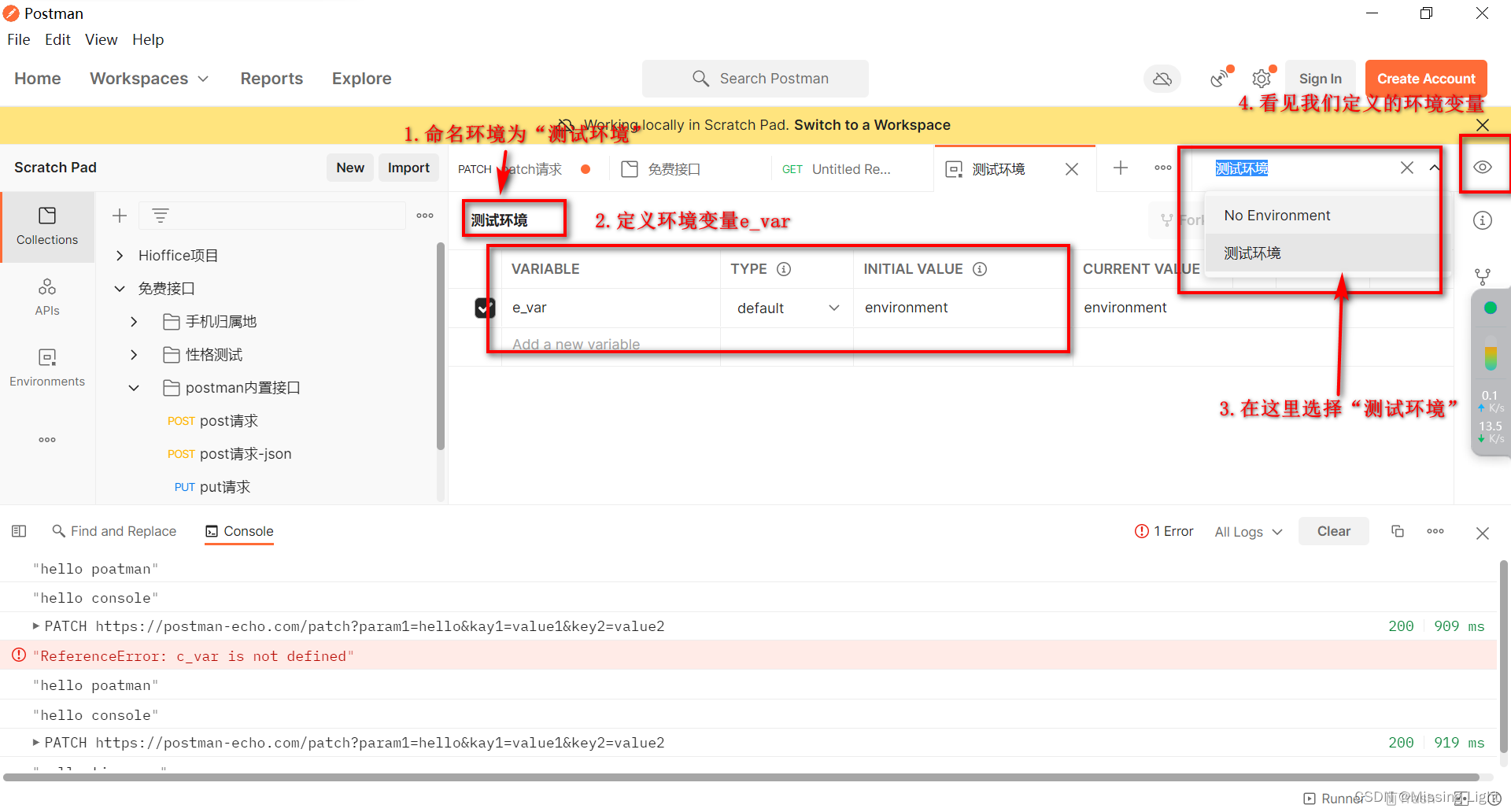Open the All Logs filter dropdown
Screen dimensions: 1511x812
click(1247, 531)
